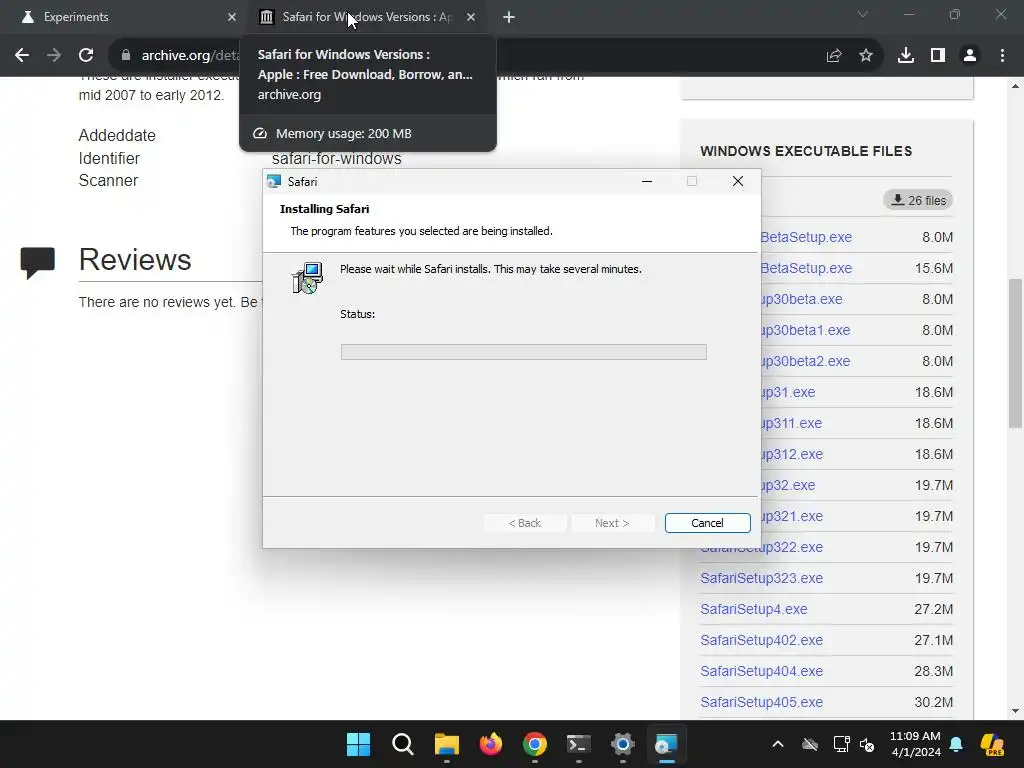Screen dimensions: 1024x768
Task: Open the Windows Start menu
Action: point(359,744)
